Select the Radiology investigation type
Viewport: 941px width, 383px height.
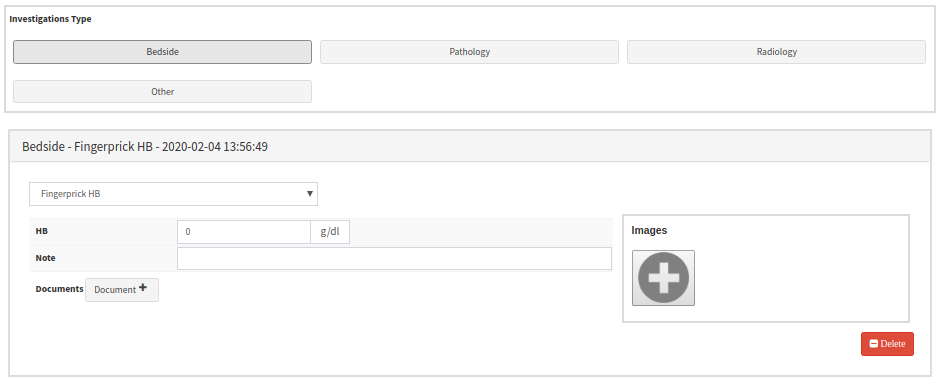tap(777, 52)
